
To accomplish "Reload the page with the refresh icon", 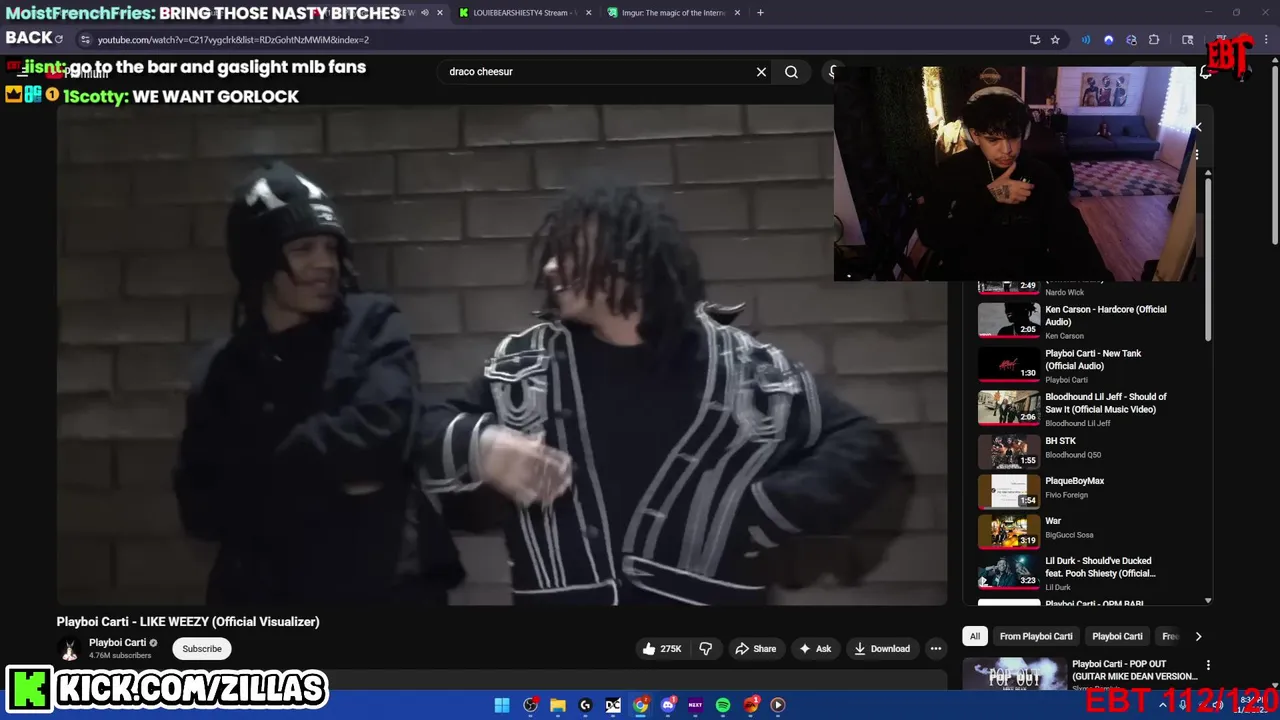I will [x=59, y=39].
